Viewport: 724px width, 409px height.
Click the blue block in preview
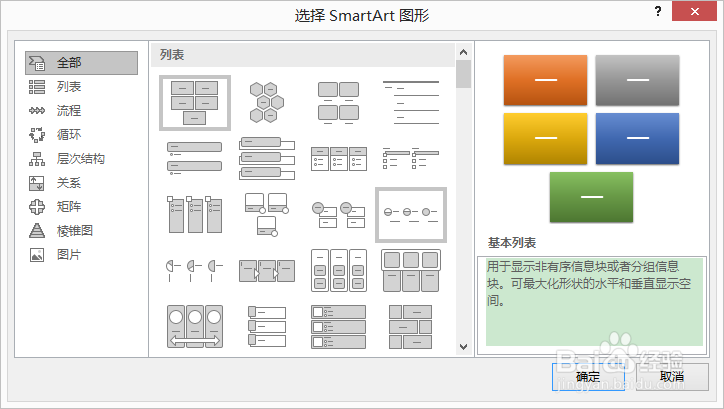click(x=637, y=138)
